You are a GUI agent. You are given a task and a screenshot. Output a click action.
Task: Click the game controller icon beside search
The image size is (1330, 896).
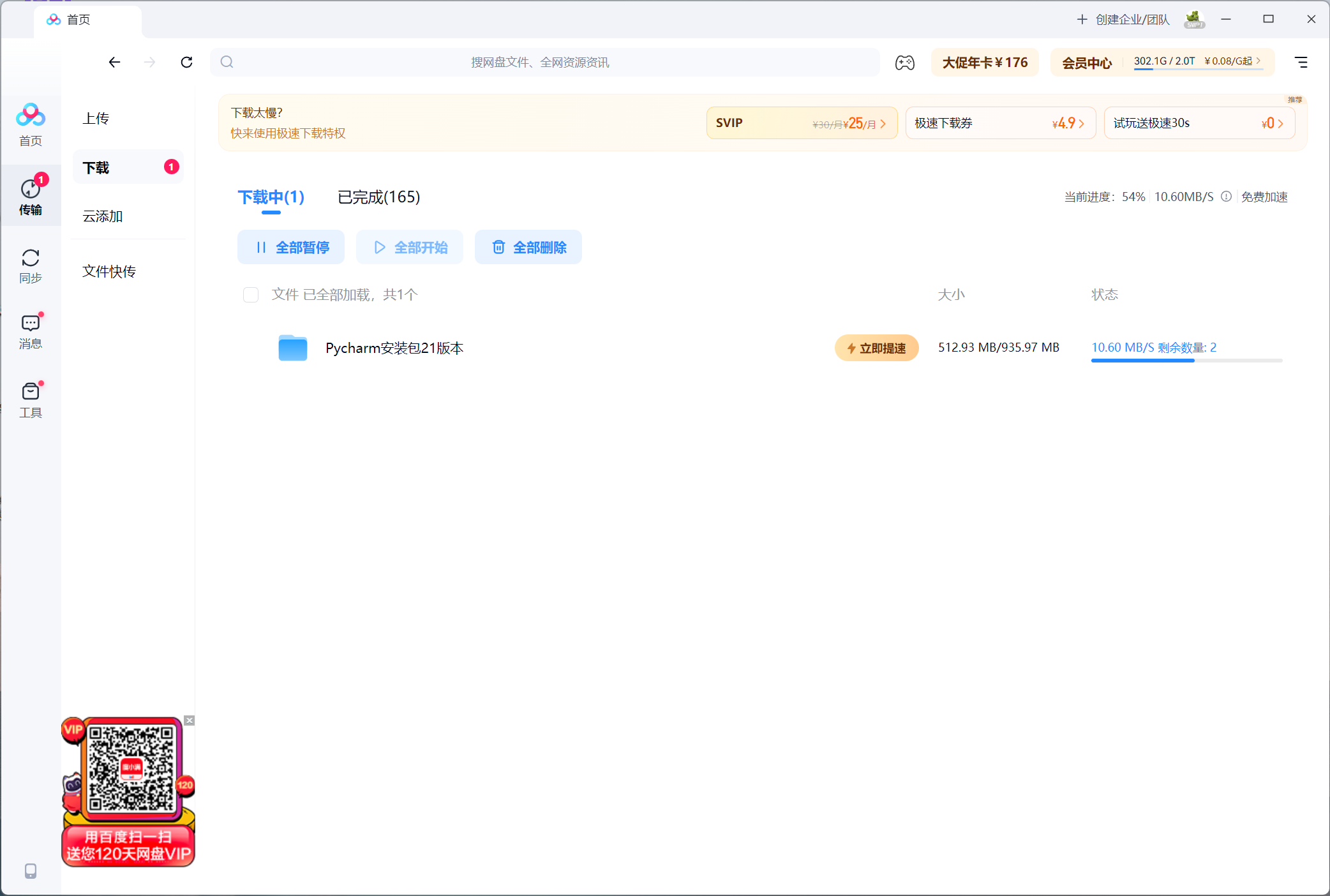pos(904,62)
